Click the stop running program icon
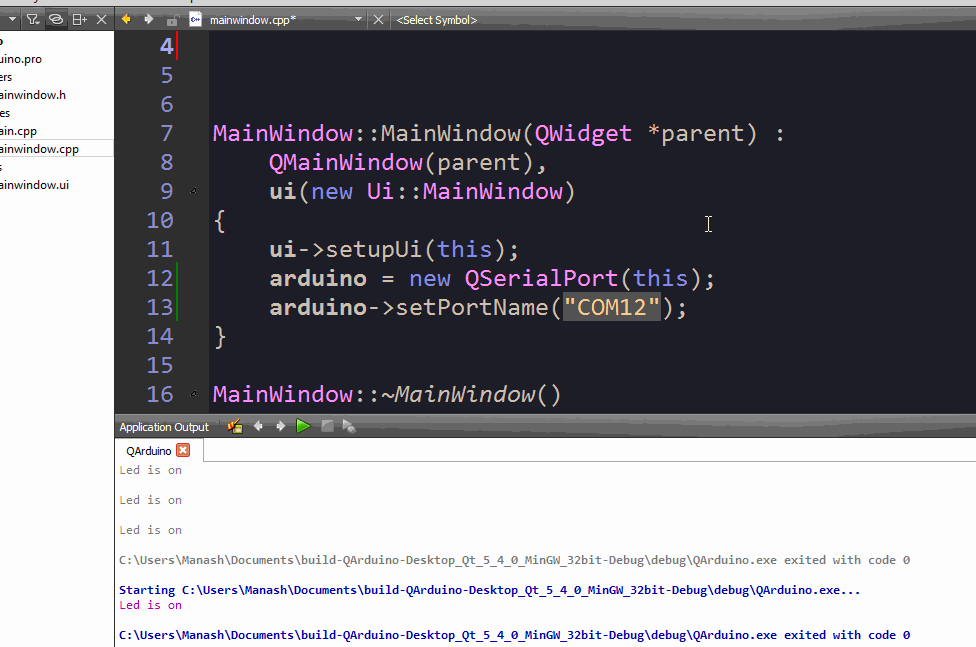Image resolution: width=976 pixels, height=647 pixels. 327,427
